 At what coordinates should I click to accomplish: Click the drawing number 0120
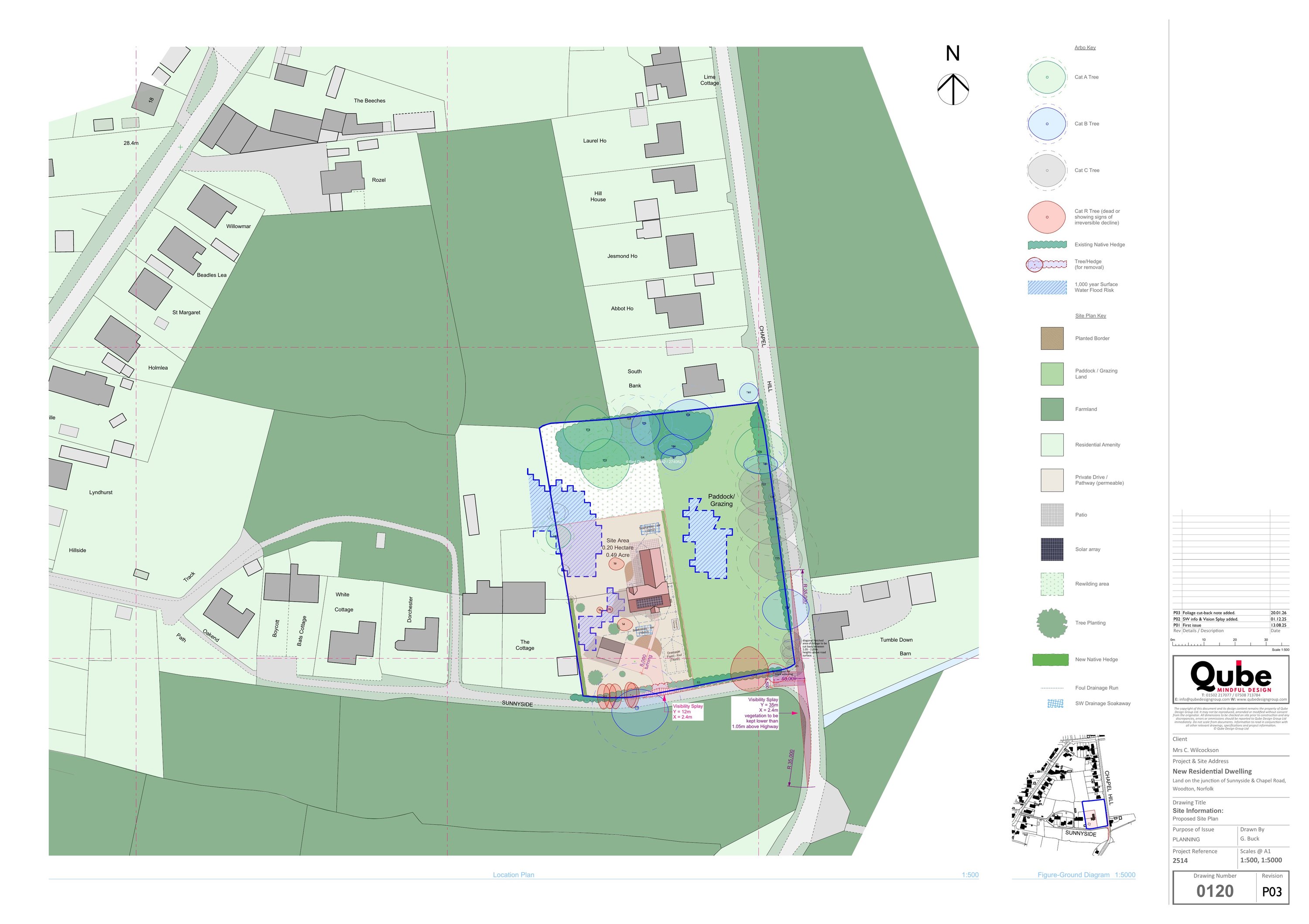point(1214,892)
